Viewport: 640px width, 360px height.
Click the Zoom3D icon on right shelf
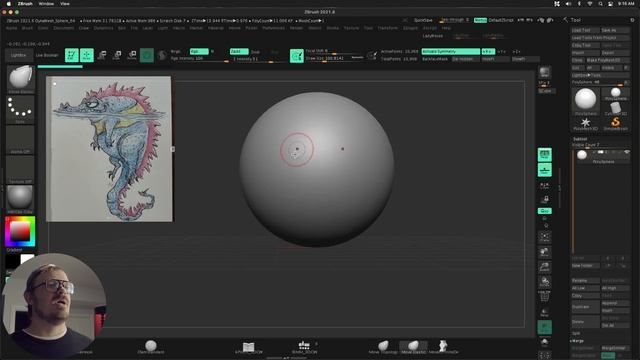click(544, 267)
